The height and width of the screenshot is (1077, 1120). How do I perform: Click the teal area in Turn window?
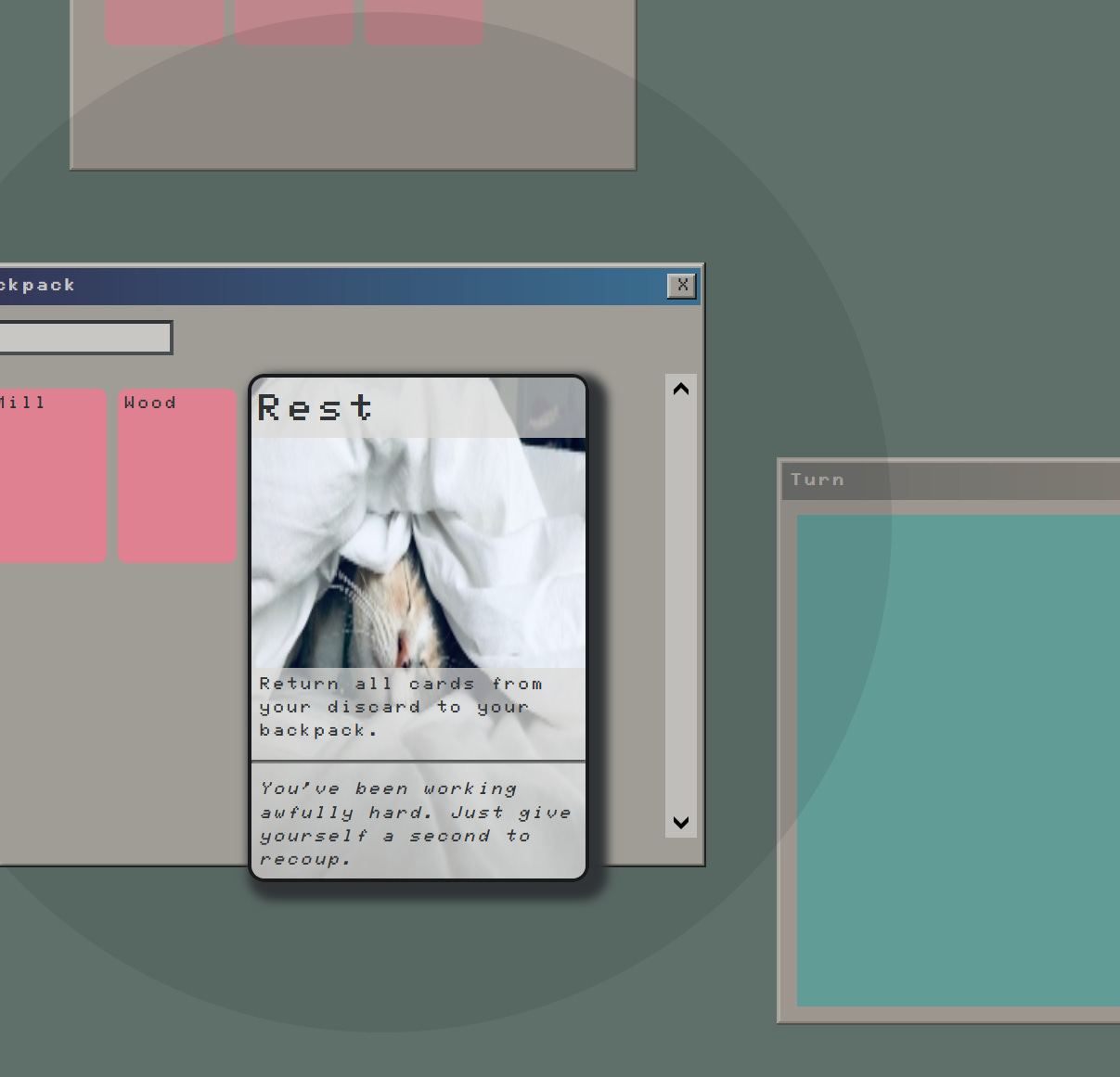coord(959,761)
